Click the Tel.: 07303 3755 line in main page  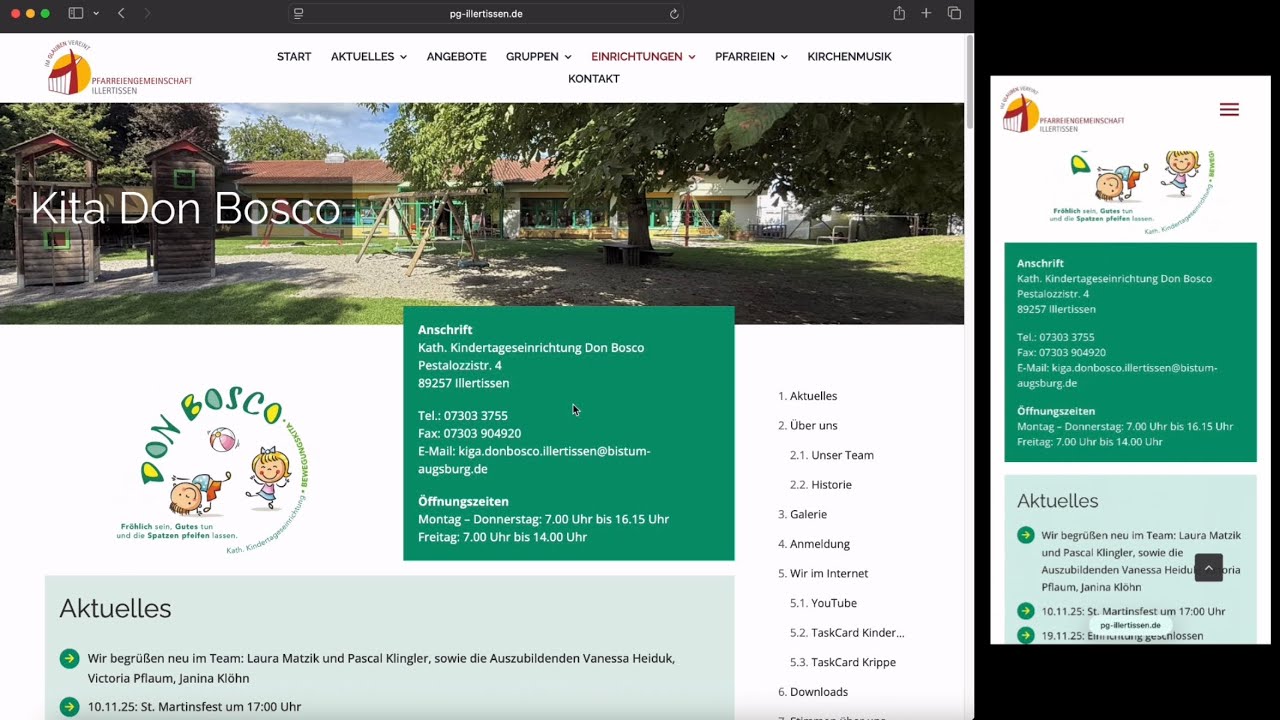coord(463,415)
